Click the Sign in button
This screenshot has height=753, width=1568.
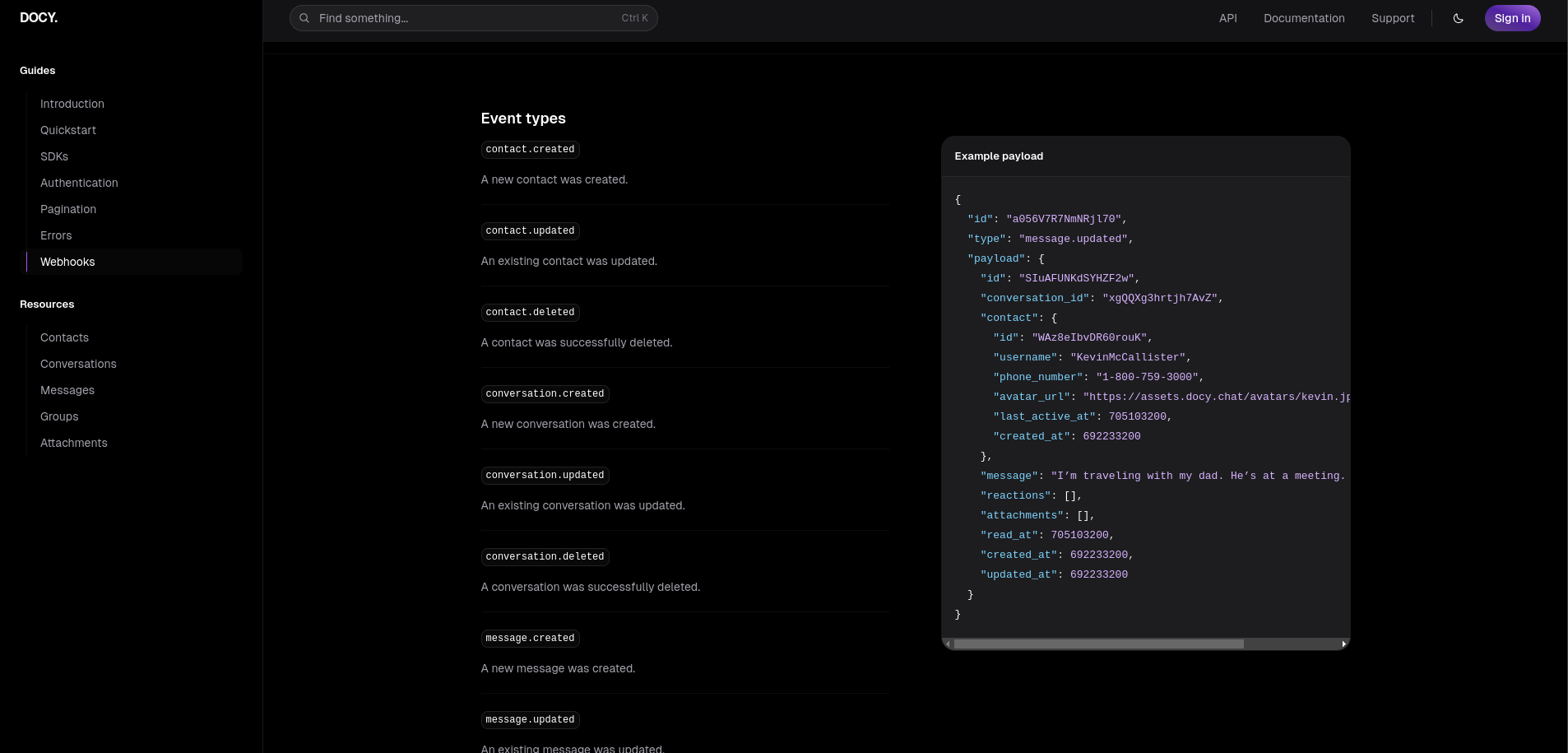click(1512, 18)
